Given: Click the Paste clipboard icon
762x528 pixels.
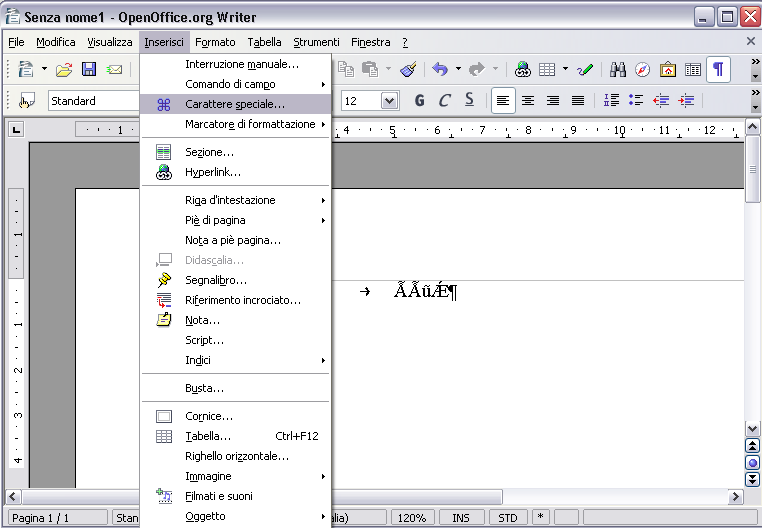Looking at the screenshot, I should tap(370, 70).
